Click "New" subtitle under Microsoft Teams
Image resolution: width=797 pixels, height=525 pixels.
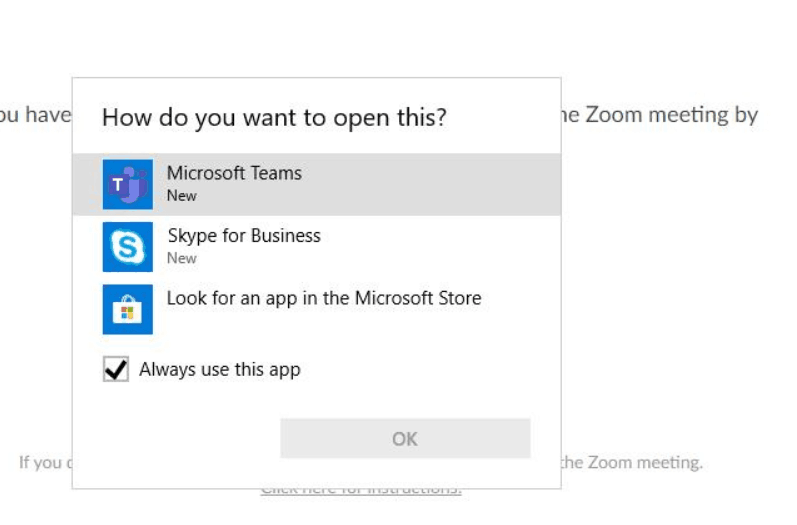181,196
